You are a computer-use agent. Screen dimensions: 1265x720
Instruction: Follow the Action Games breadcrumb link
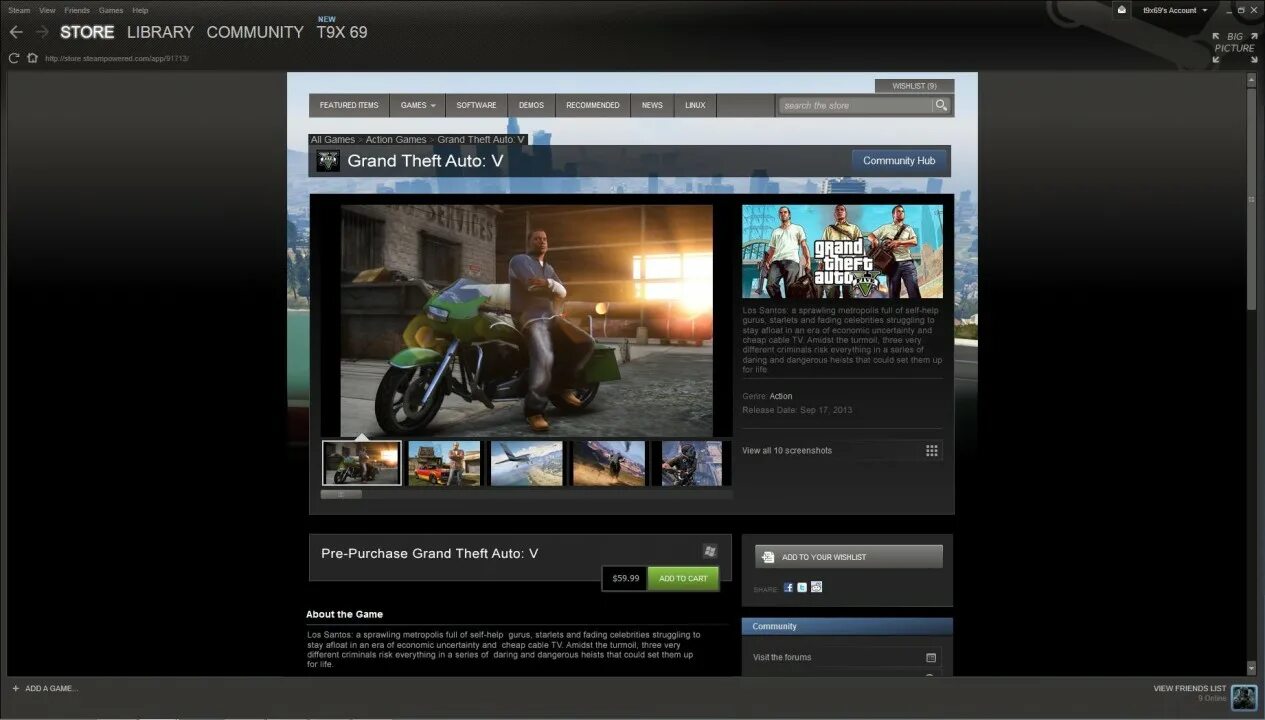click(x=396, y=140)
